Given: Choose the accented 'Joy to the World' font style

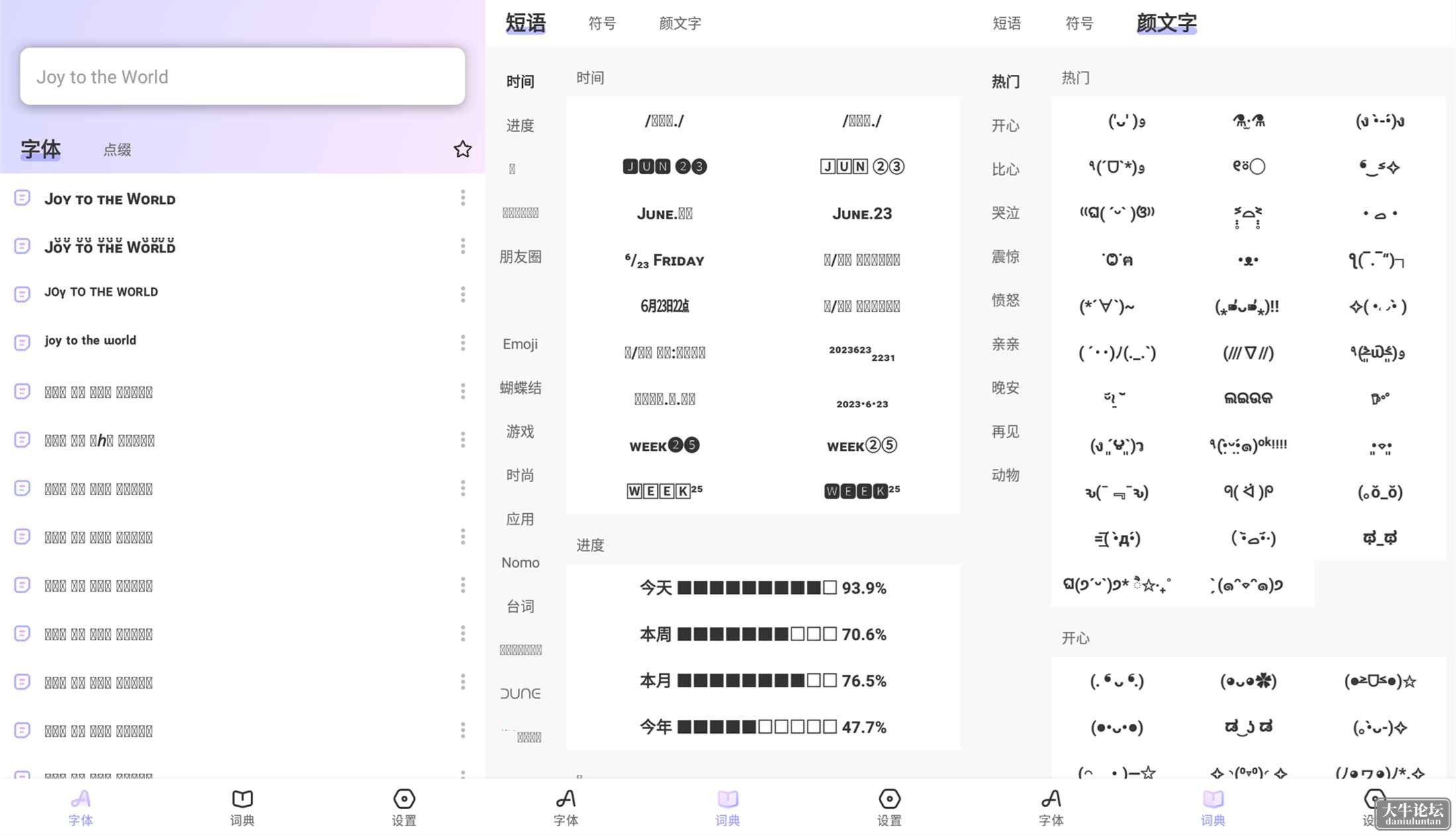Looking at the screenshot, I should coord(110,246).
